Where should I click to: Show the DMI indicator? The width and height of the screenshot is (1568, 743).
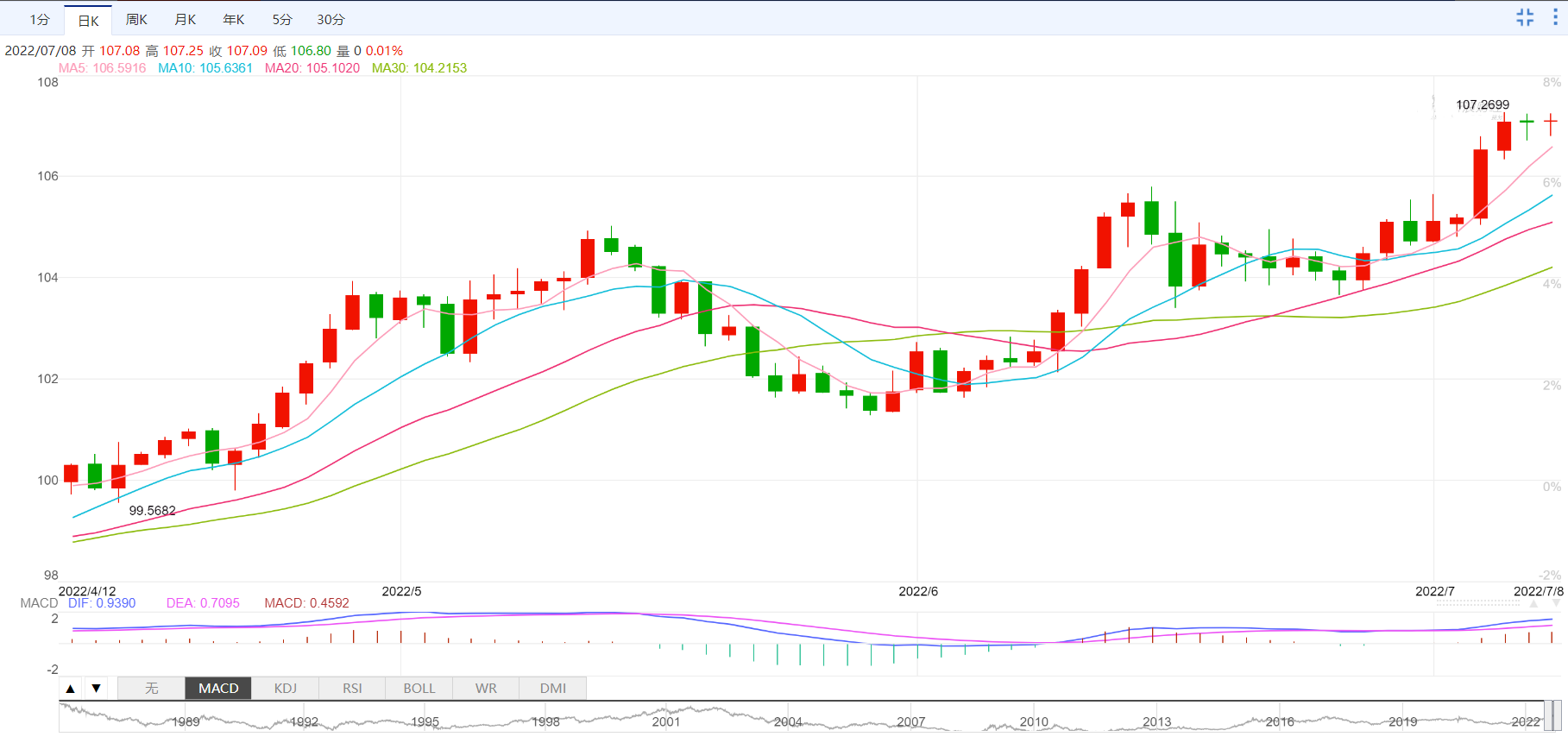(553, 688)
